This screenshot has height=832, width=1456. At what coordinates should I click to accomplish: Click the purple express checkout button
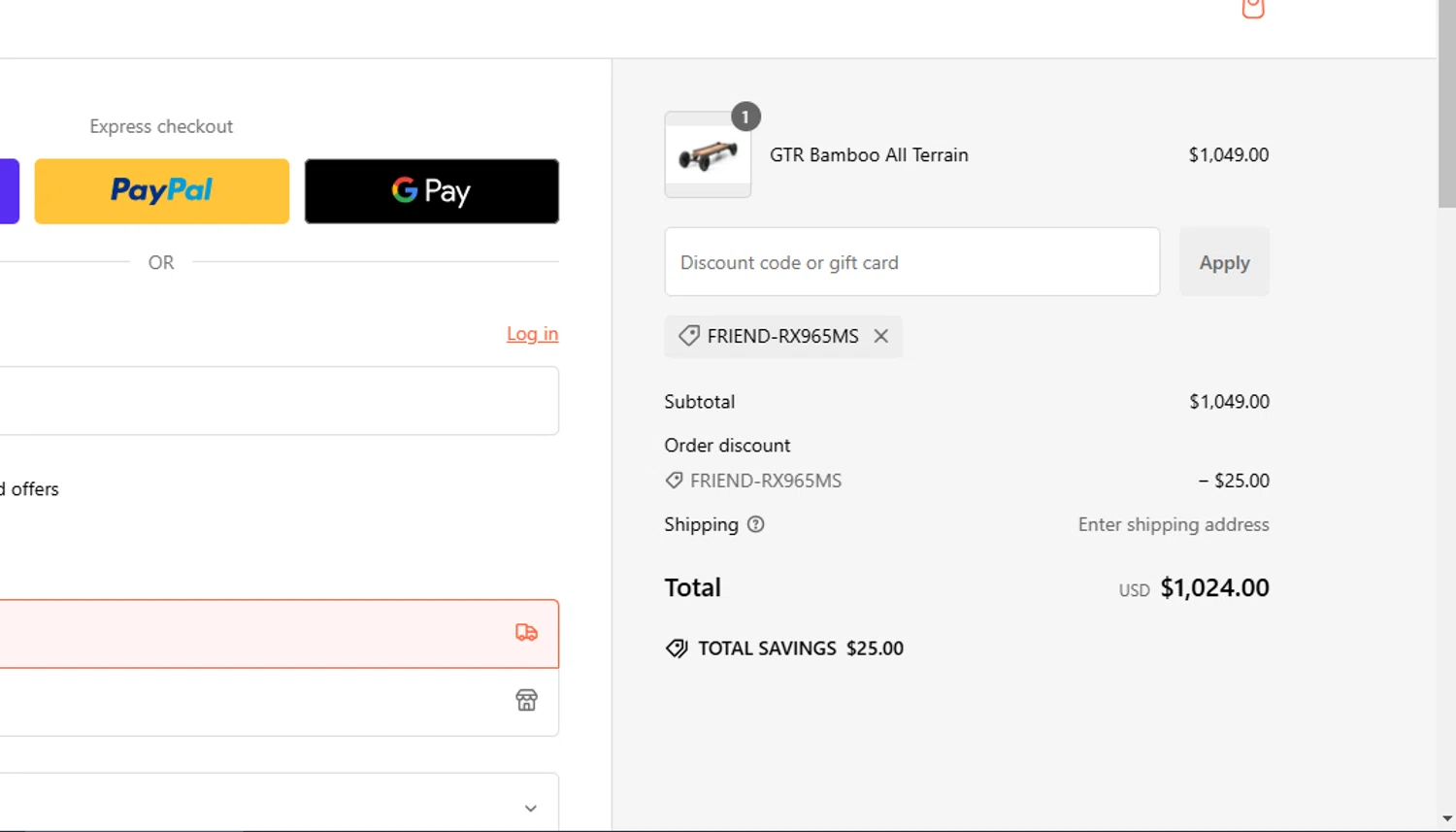(x=10, y=191)
